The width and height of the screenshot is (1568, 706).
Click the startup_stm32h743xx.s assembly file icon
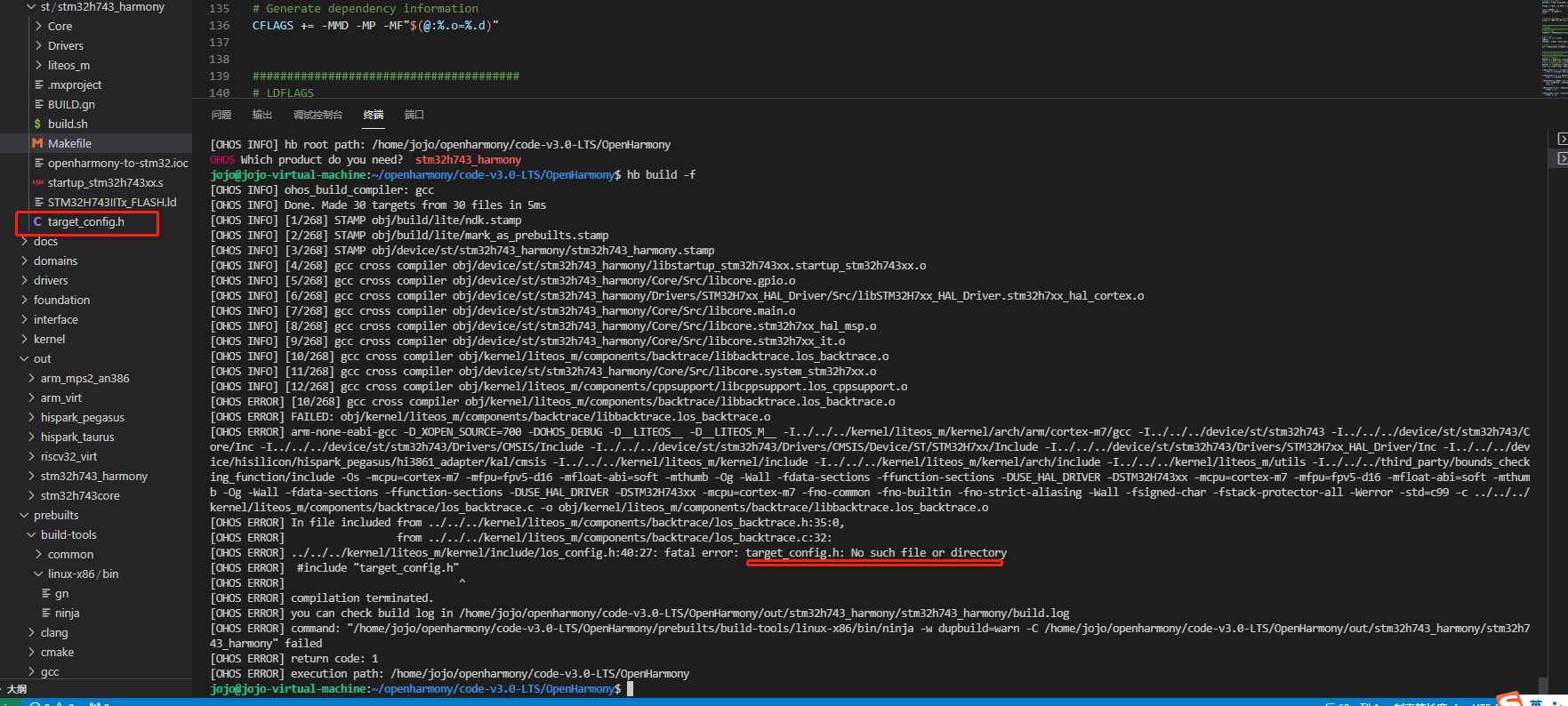[x=37, y=182]
